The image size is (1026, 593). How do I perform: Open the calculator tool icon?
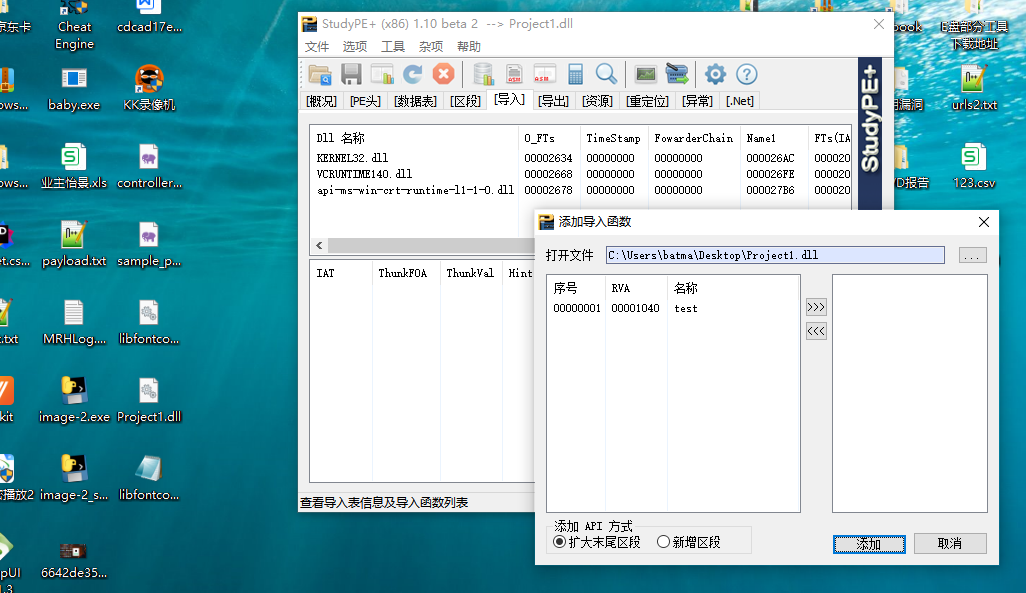click(x=575, y=75)
